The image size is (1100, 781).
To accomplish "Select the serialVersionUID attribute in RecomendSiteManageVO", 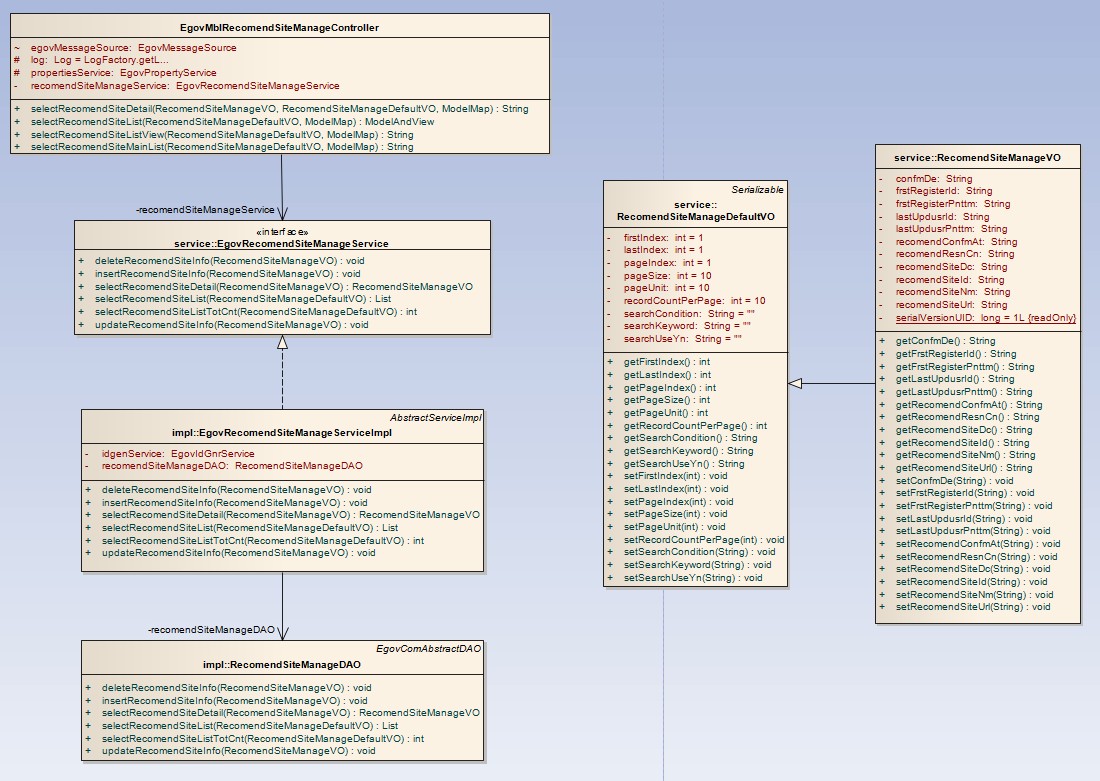I will coord(985,318).
